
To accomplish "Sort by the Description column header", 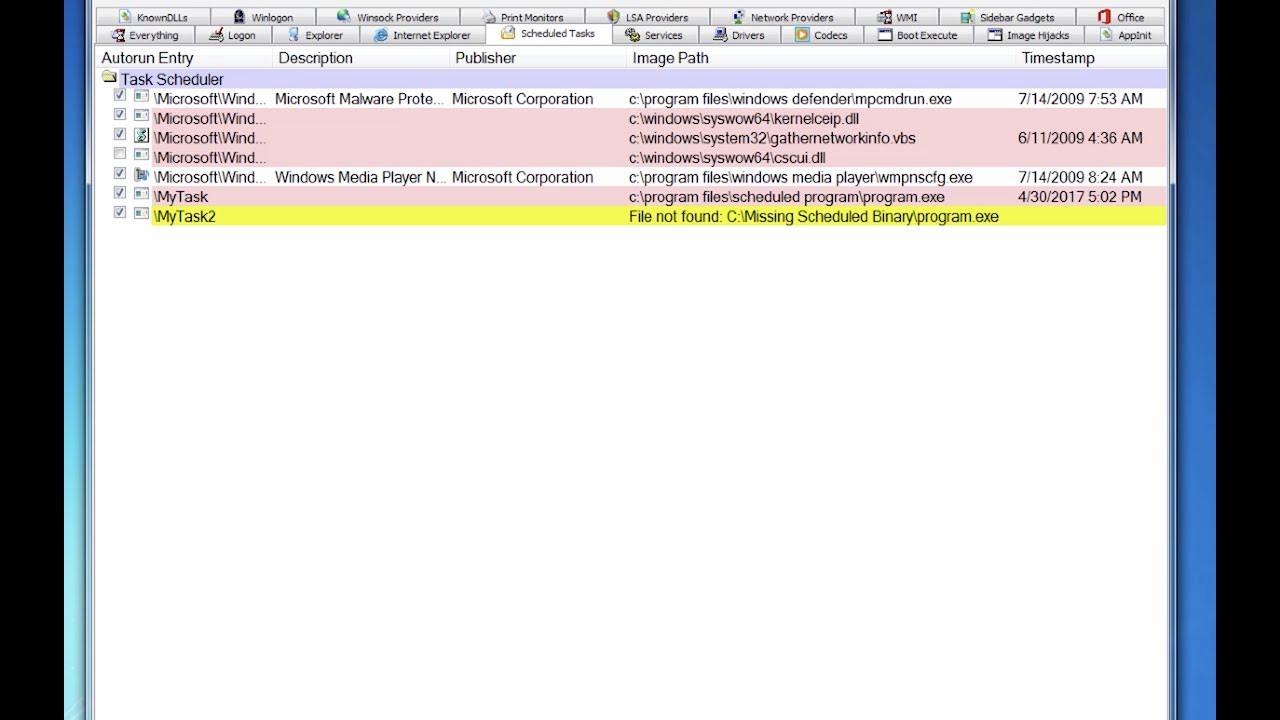I will click(x=361, y=58).
